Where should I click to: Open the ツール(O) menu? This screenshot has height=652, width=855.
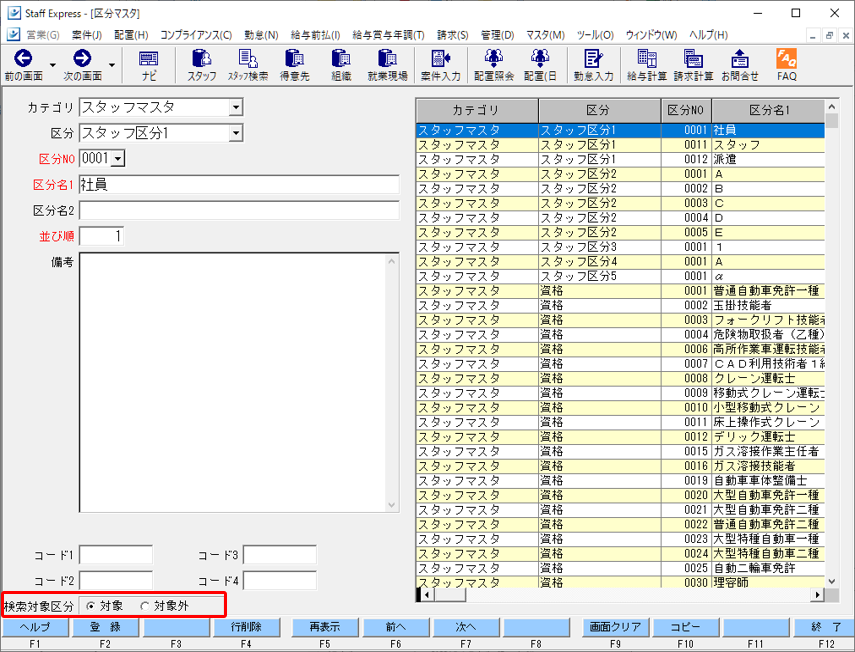click(x=595, y=35)
